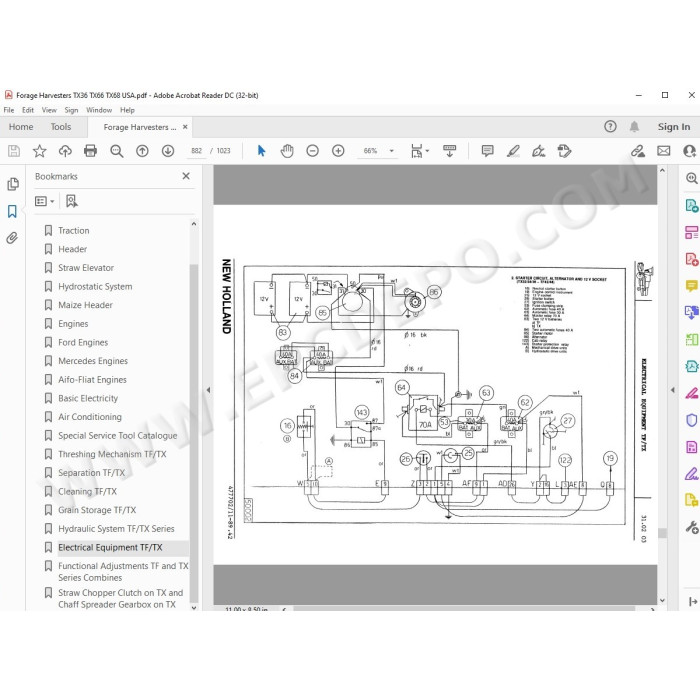Viewport: 700px width, 700px height.
Task: Open More Tools wrench icon
Action: point(692,527)
